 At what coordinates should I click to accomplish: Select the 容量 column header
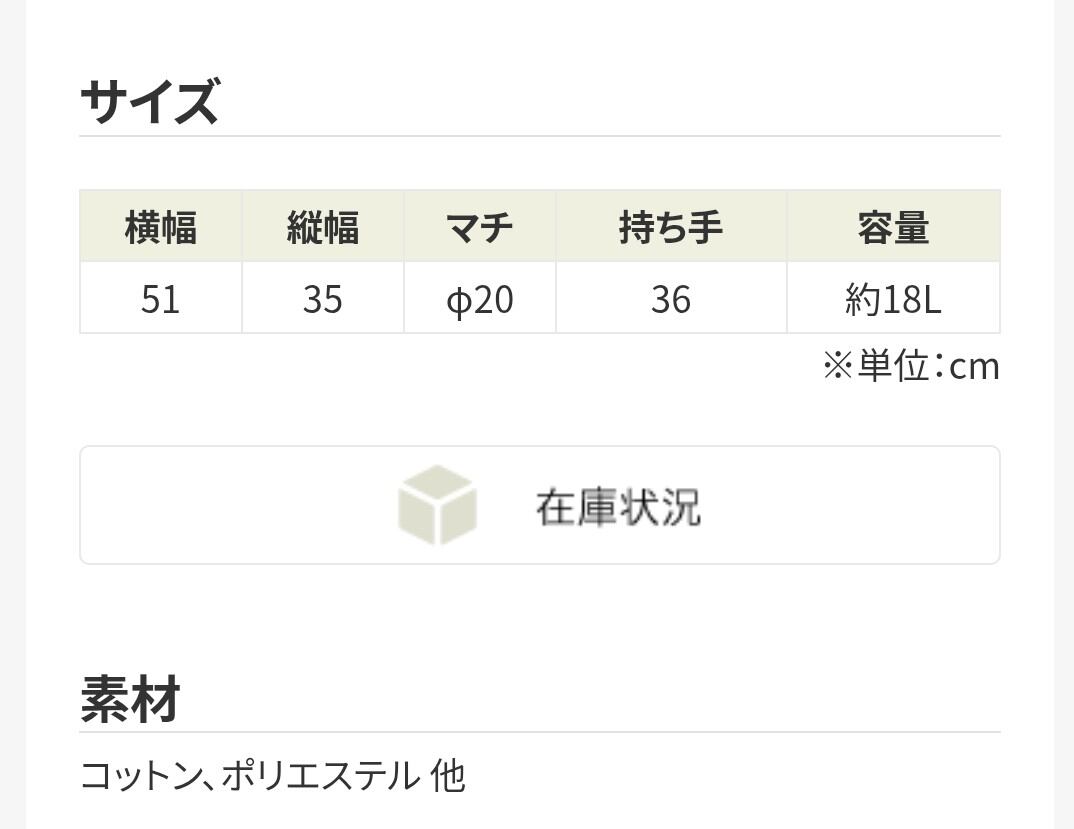893,227
